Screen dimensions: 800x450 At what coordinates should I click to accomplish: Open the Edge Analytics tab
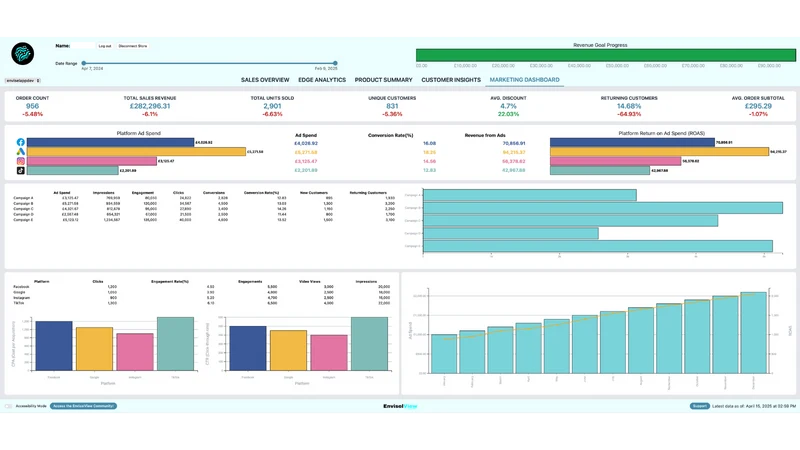pyautogui.click(x=322, y=80)
